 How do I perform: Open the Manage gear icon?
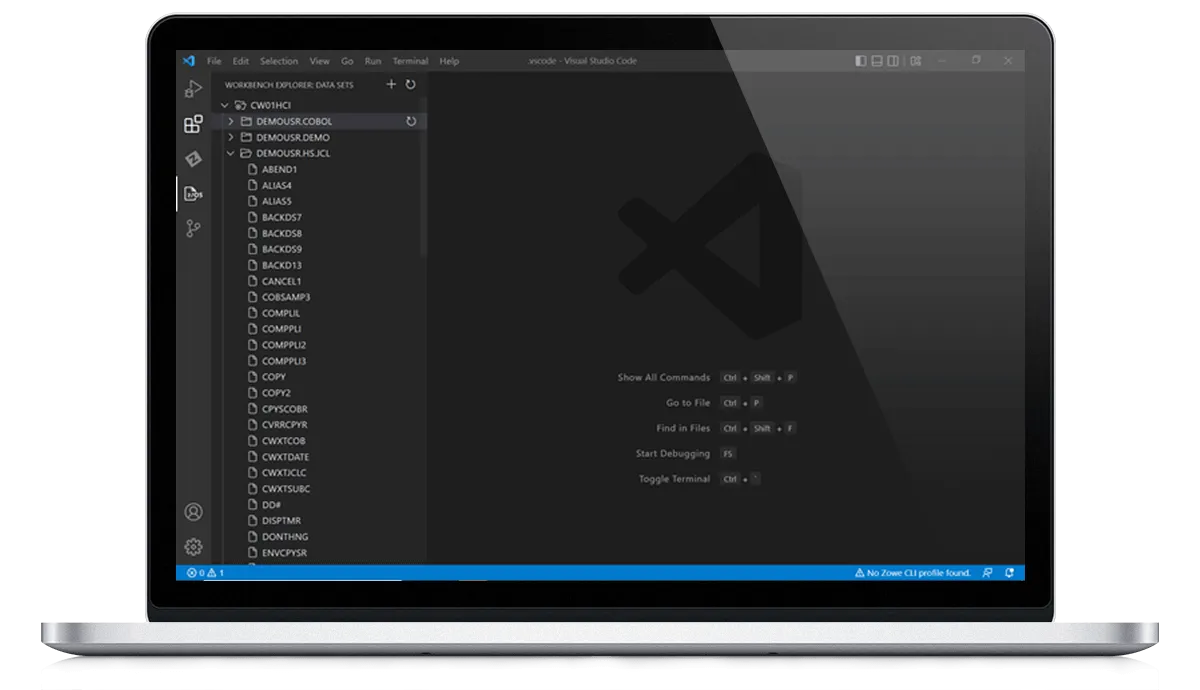point(193,547)
